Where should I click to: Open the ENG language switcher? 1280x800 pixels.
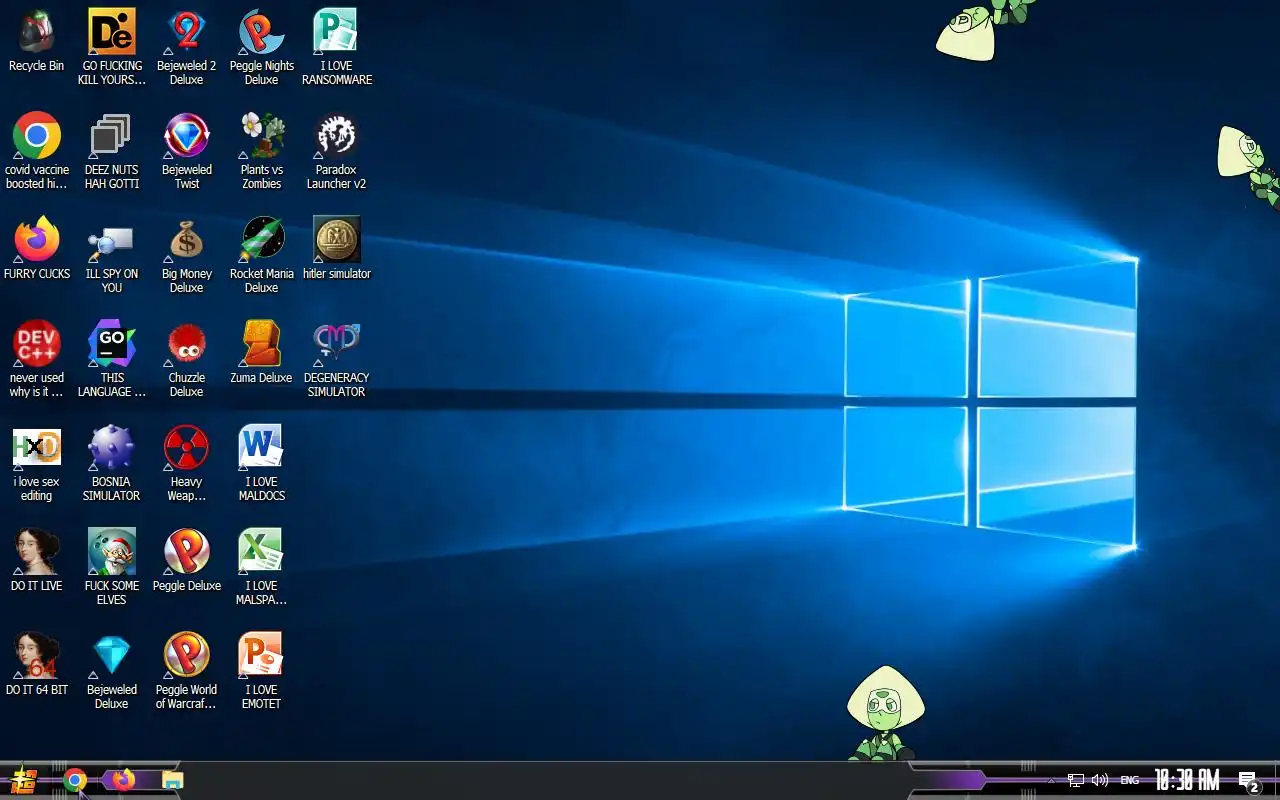pos(1129,780)
